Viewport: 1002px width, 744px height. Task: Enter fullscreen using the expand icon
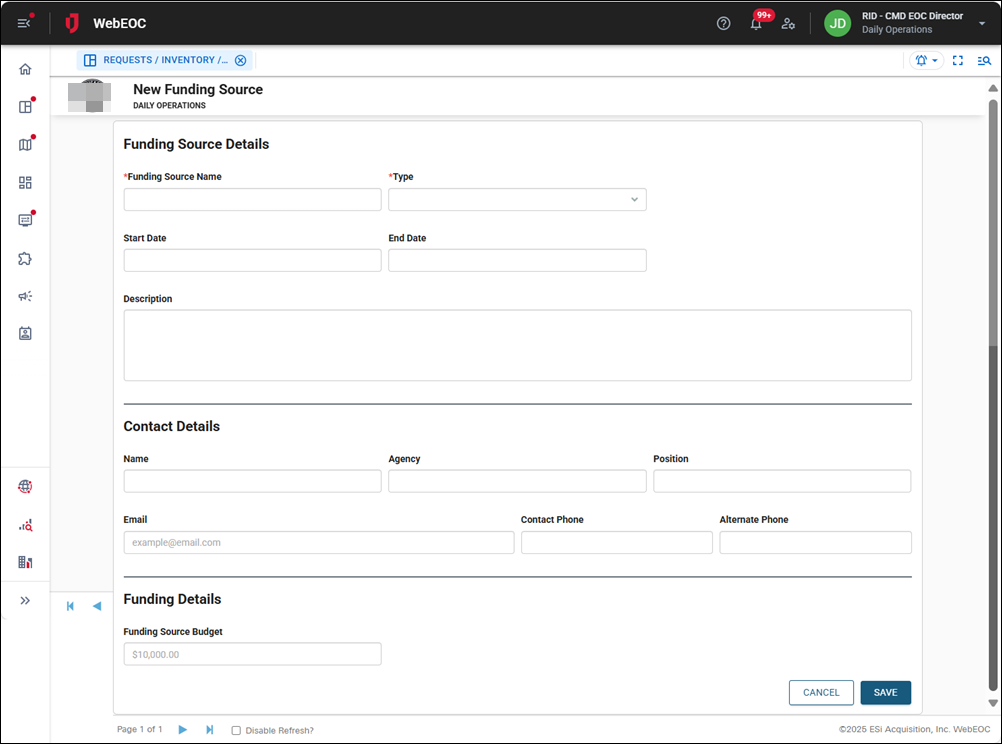957,60
